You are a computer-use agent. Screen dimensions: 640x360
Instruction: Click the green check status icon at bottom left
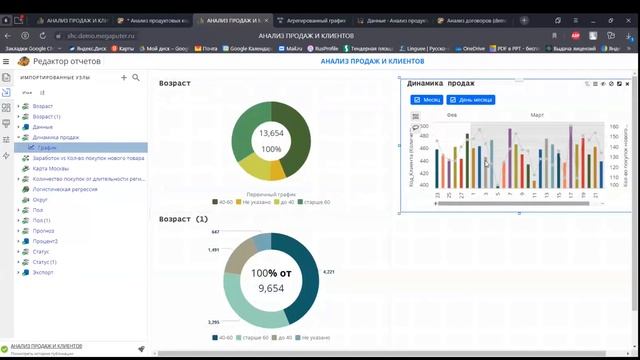pos(4,349)
